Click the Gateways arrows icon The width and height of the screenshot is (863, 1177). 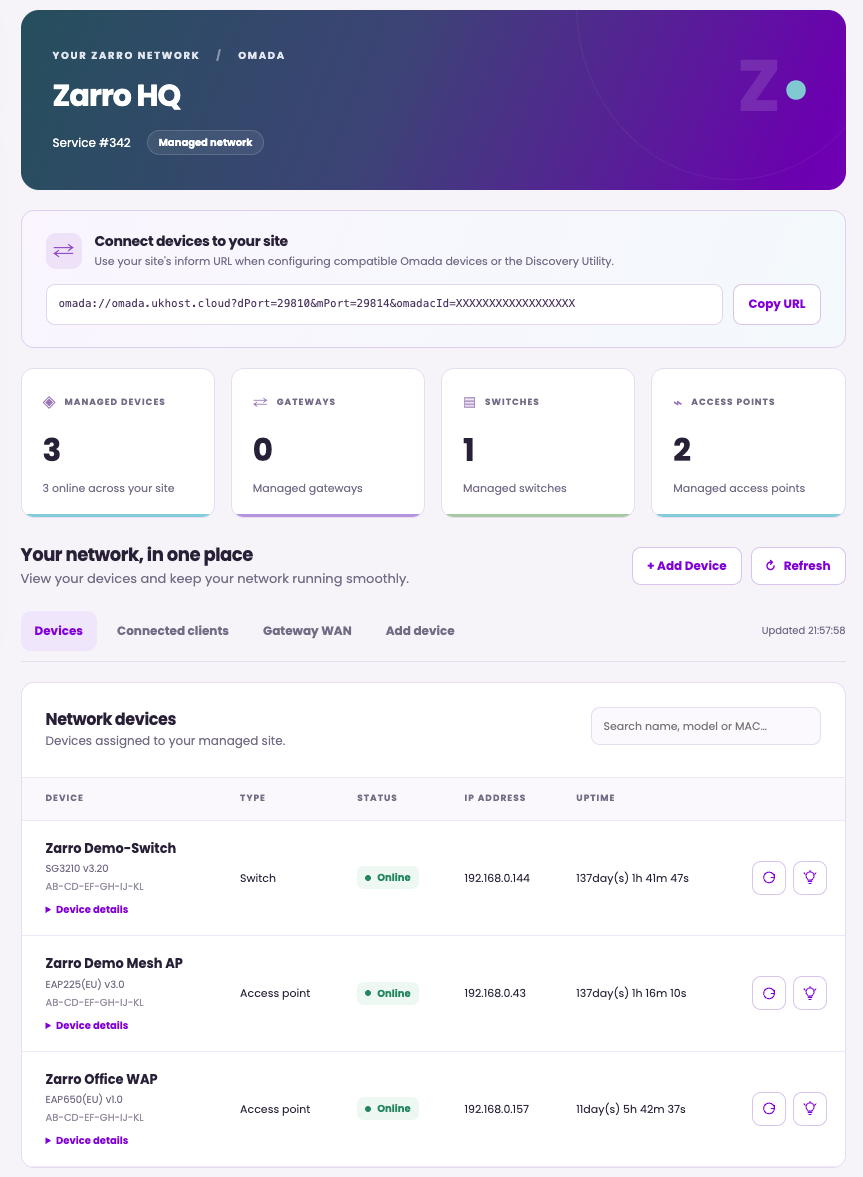pos(260,402)
